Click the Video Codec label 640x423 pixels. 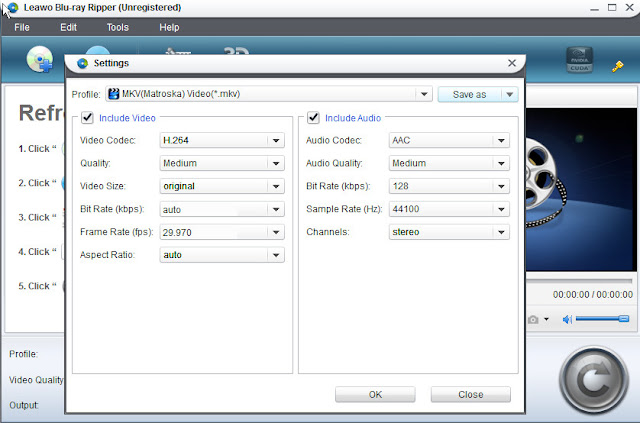point(108,140)
